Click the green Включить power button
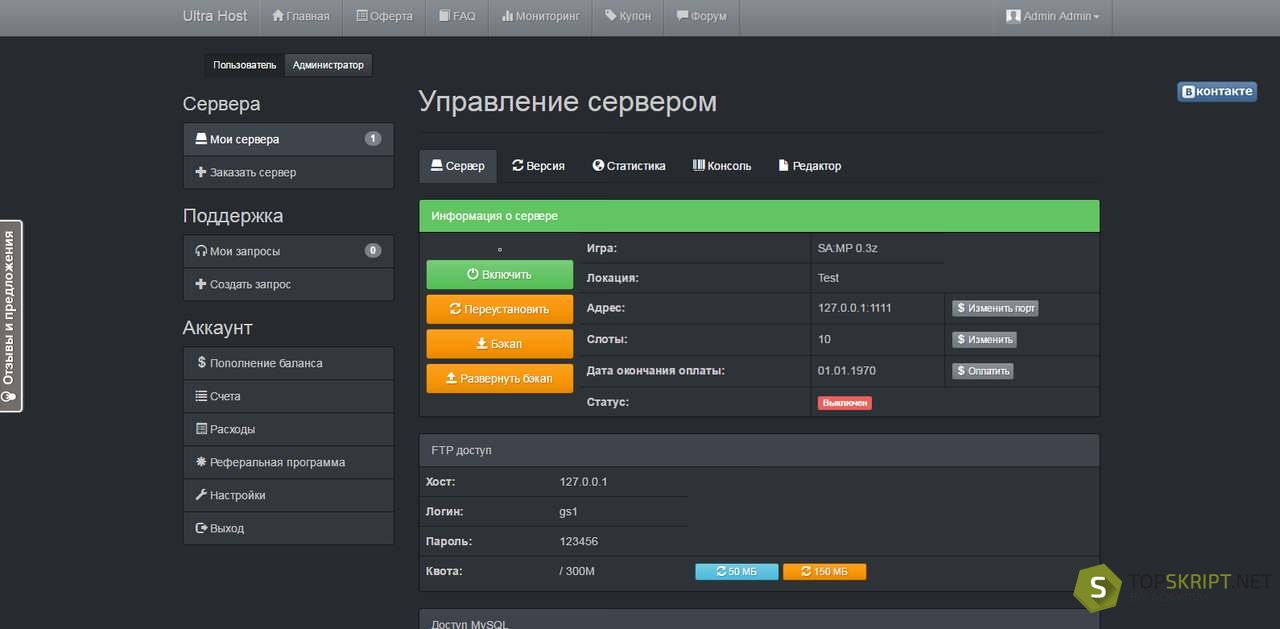The width and height of the screenshot is (1280, 629). click(499, 274)
